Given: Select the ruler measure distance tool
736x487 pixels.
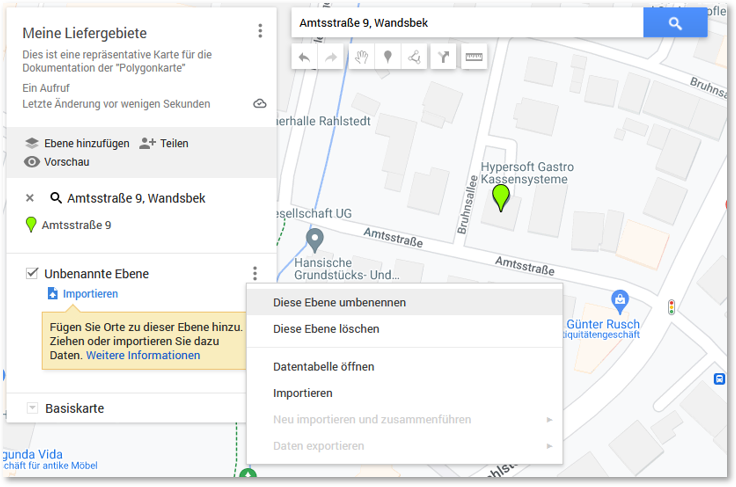Looking at the screenshot, I should 474,58.
